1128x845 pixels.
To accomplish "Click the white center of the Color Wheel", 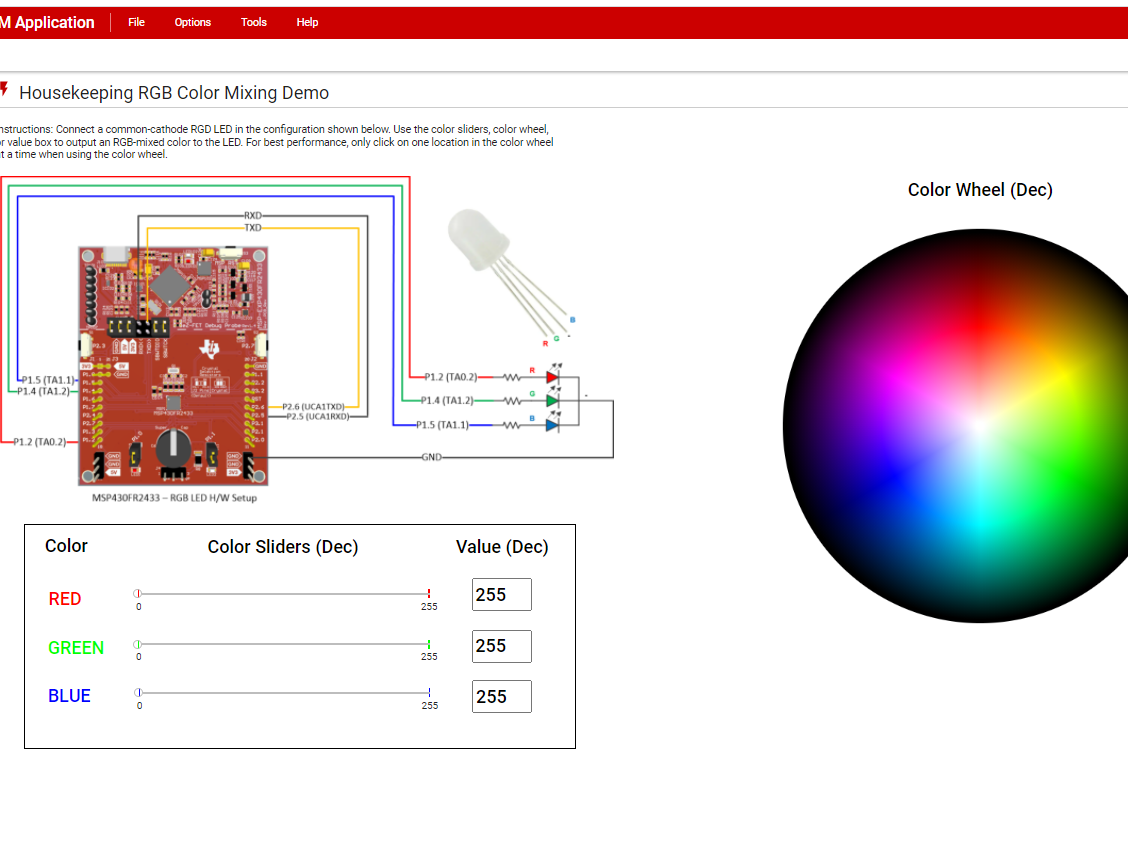I will tap(980, 425).
